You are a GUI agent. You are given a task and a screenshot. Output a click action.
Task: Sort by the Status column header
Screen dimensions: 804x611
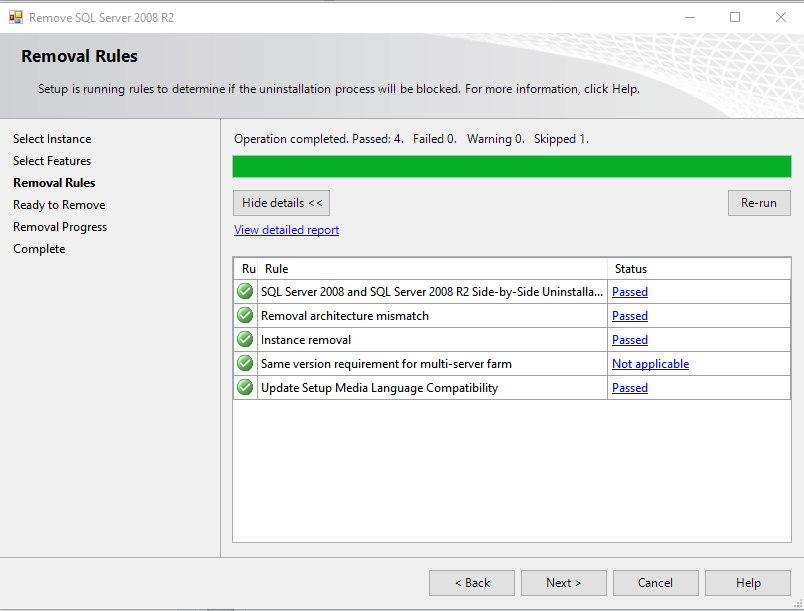click(x=698, y=269)
